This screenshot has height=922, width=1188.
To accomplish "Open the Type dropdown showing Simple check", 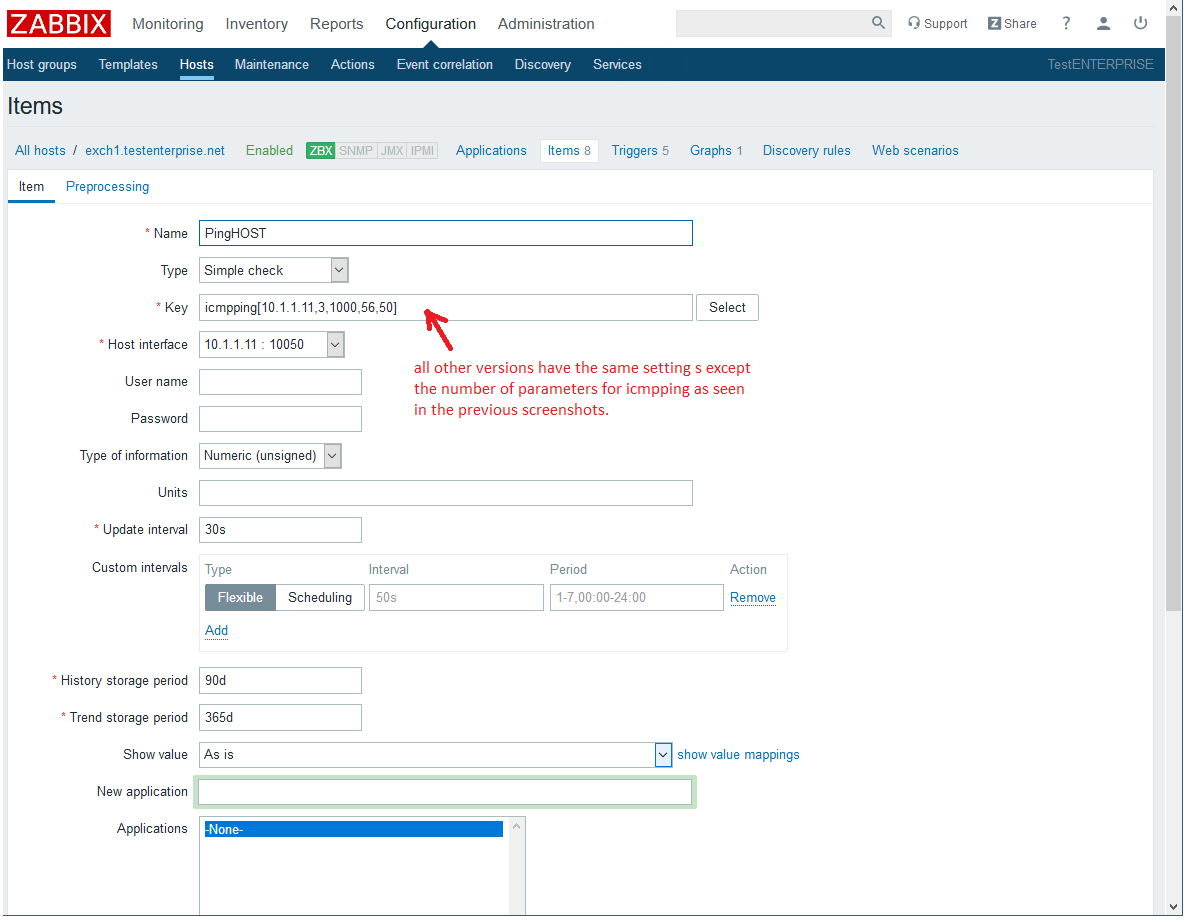I will (x=274, y=270).
